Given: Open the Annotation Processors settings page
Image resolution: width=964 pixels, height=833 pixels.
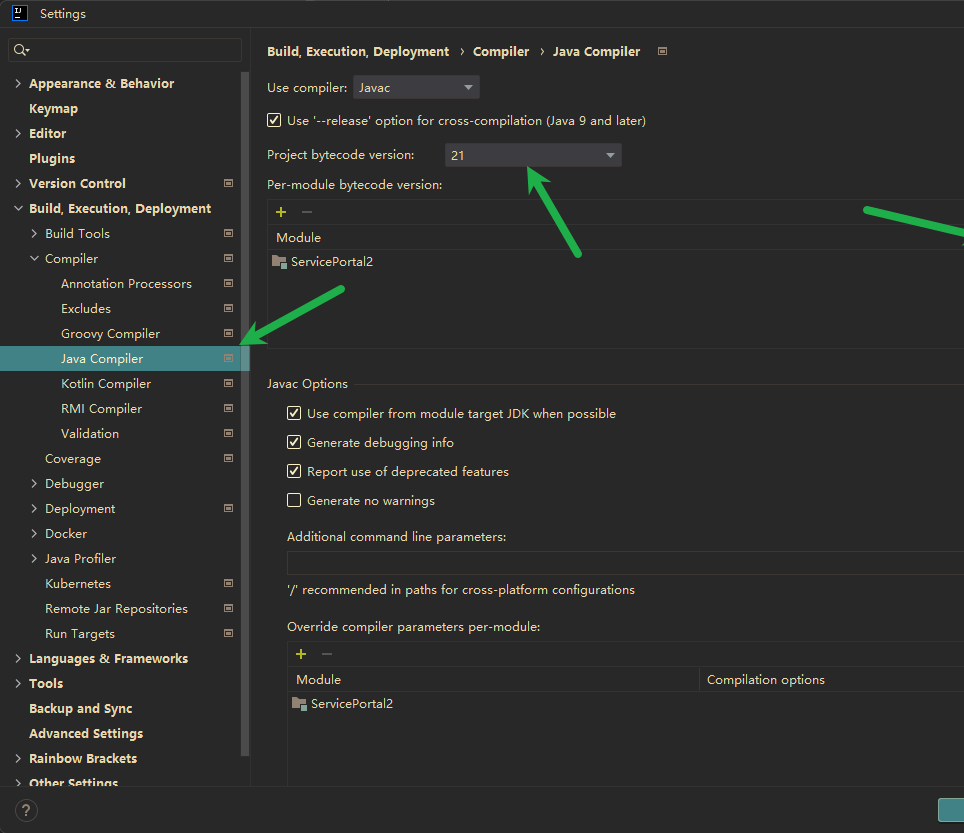Looking at the screenshot, I should click(x=125, y=283).
